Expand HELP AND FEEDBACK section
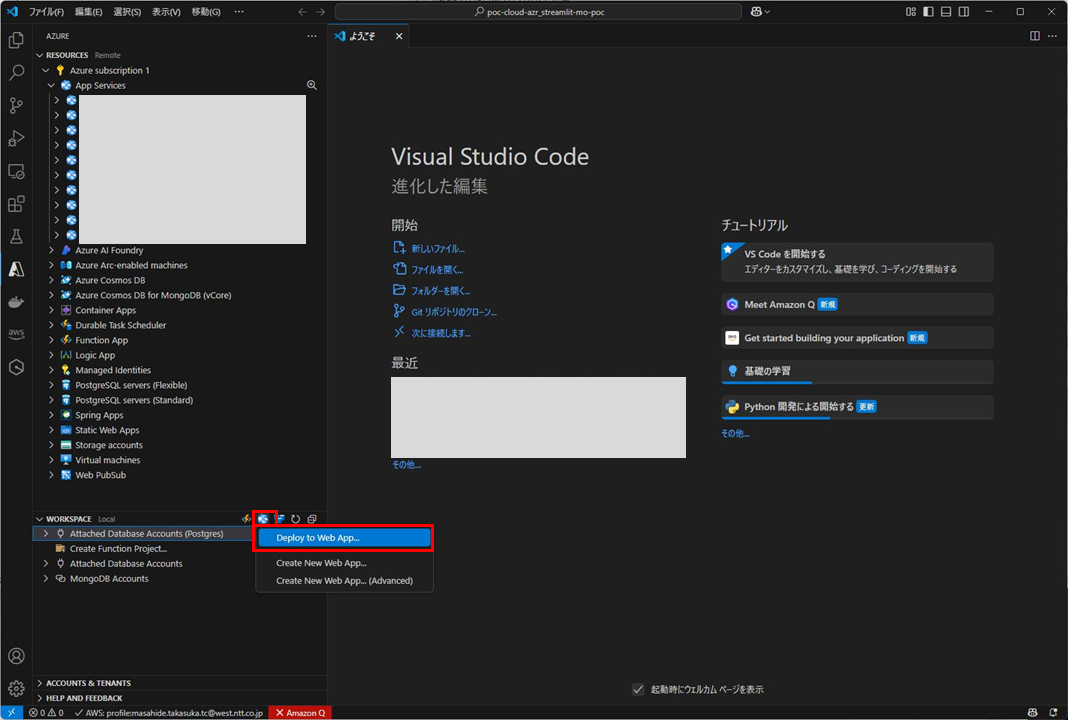This screenshot has width=1068, height=720. click(x=180, y=698)
